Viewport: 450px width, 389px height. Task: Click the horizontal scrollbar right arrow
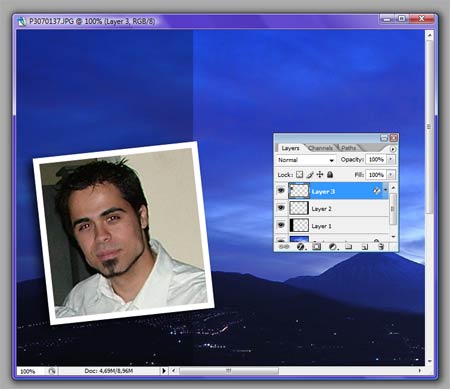tap(420, 371)
